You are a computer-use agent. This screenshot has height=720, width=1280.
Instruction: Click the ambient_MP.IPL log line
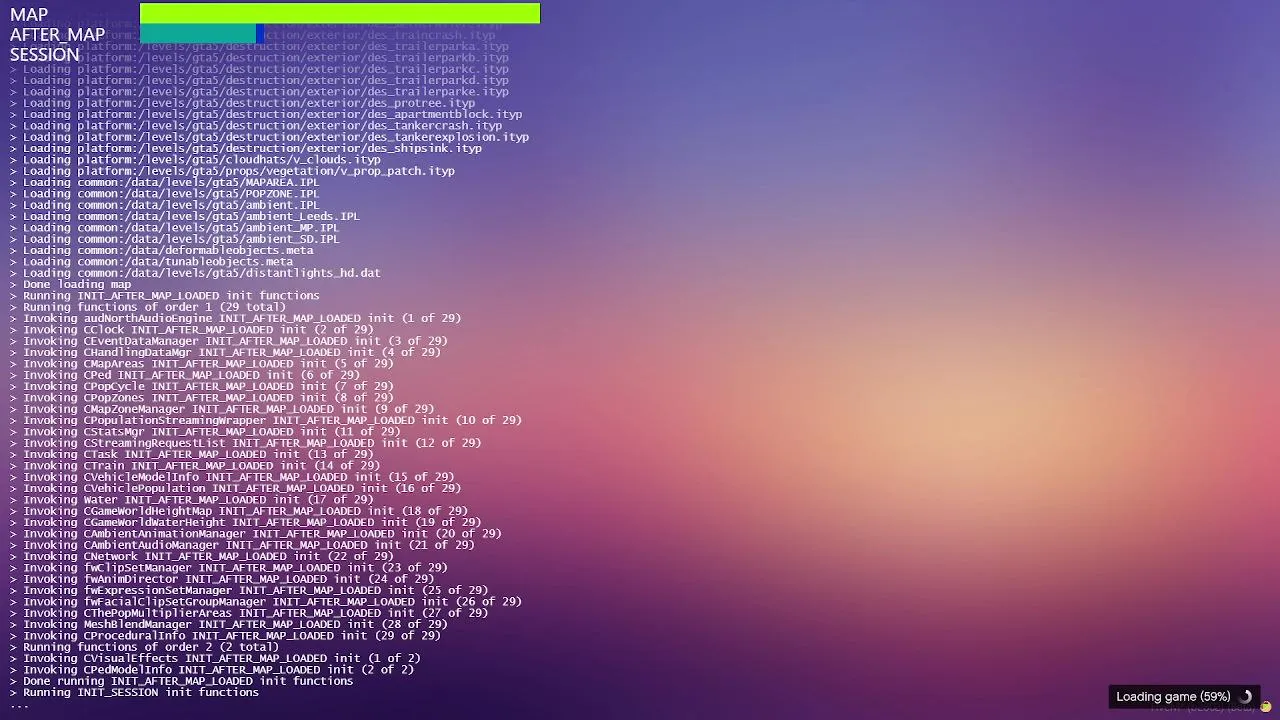click(x=175, y=228)
